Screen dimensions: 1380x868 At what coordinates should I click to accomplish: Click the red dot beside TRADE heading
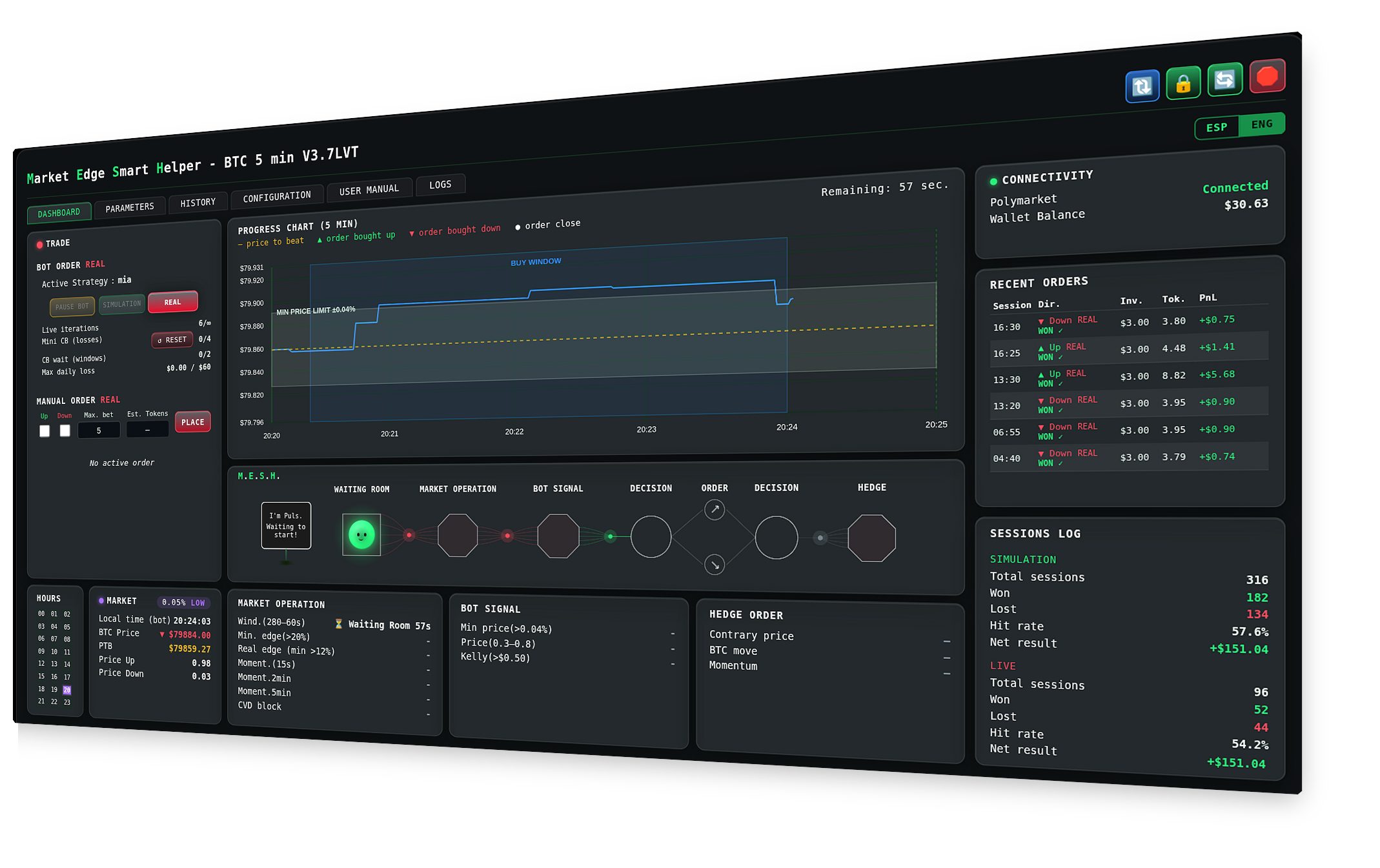pos(39,245)
